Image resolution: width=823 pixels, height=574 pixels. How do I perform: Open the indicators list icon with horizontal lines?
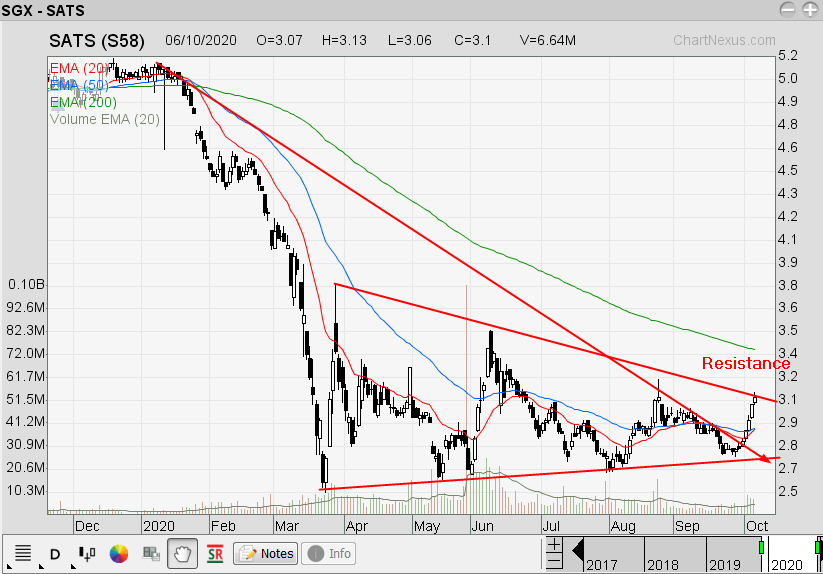(23, 553)
